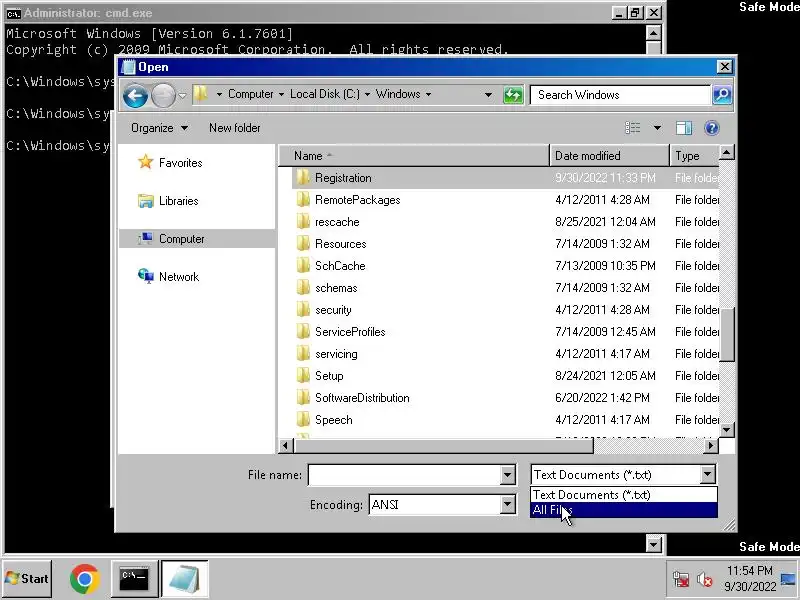Open the Windows Start menu
Screen dimensions: 800x600
pyautogui.click(x=28, y=579)
